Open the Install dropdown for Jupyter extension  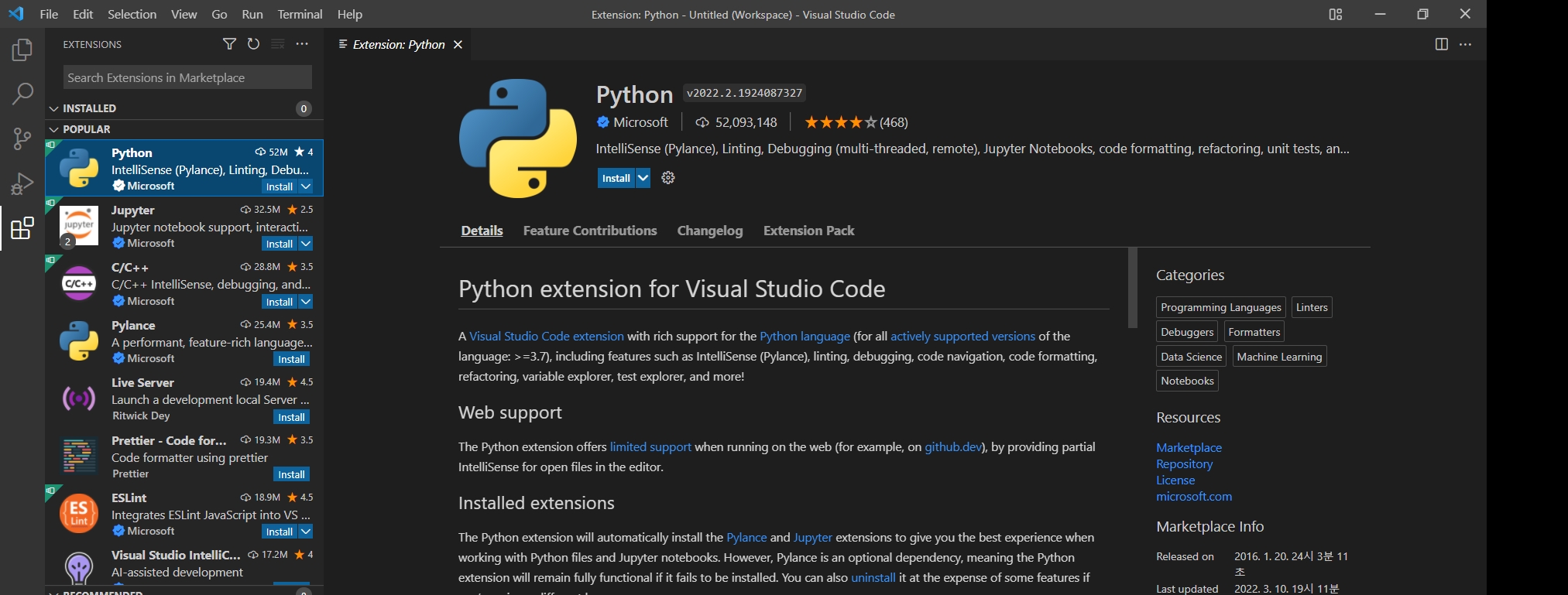point(306,244)
